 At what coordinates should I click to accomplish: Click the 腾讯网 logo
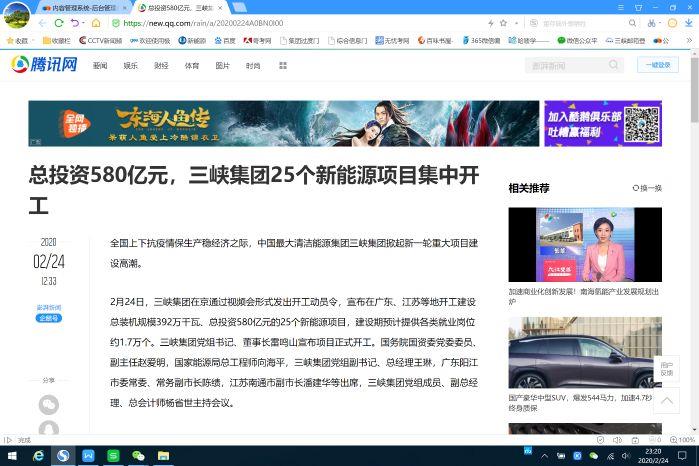click(44, 65)
